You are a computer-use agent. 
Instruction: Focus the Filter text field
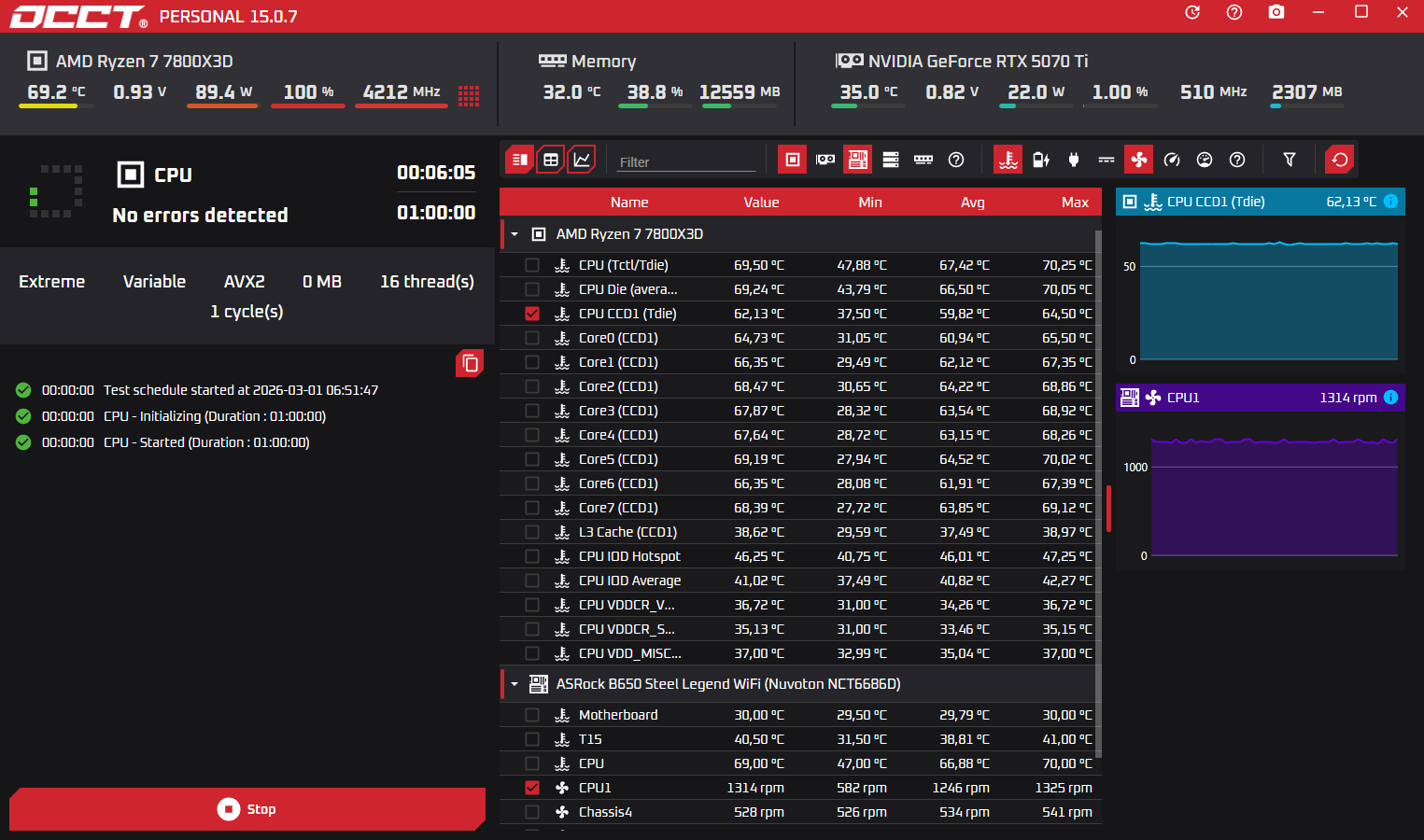pos(686,161)
